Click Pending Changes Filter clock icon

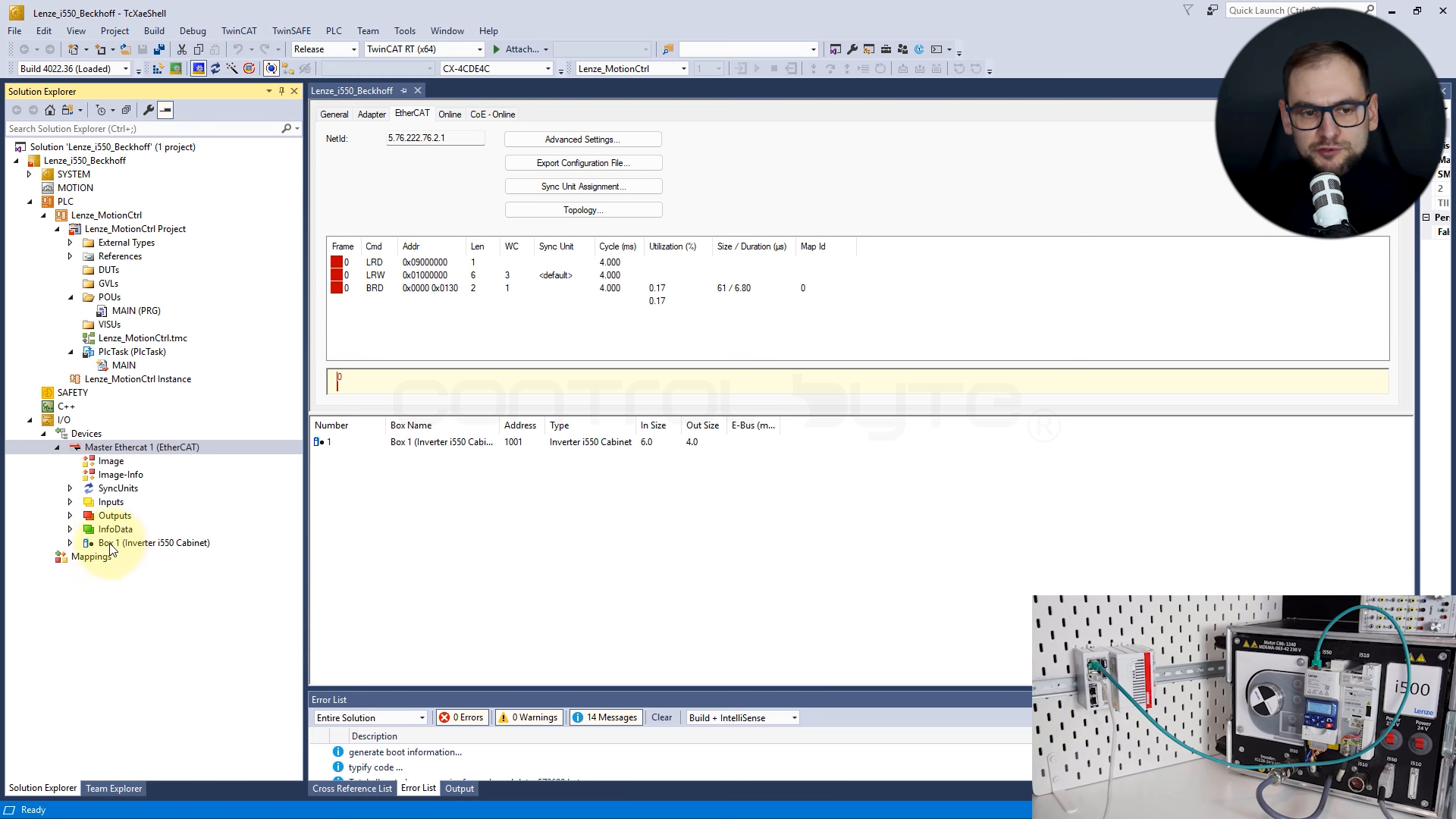(x=101, y=110)
